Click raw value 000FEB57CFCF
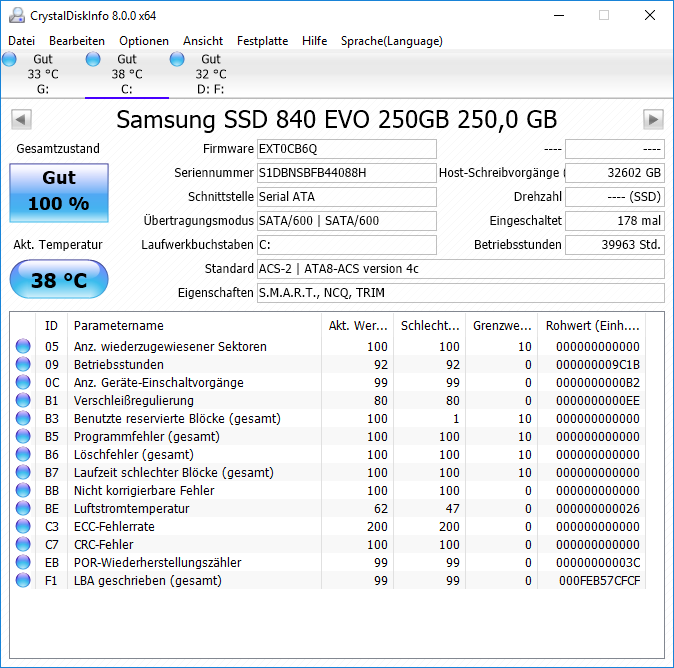Screen dimensions: 674x668 (599, 581)
